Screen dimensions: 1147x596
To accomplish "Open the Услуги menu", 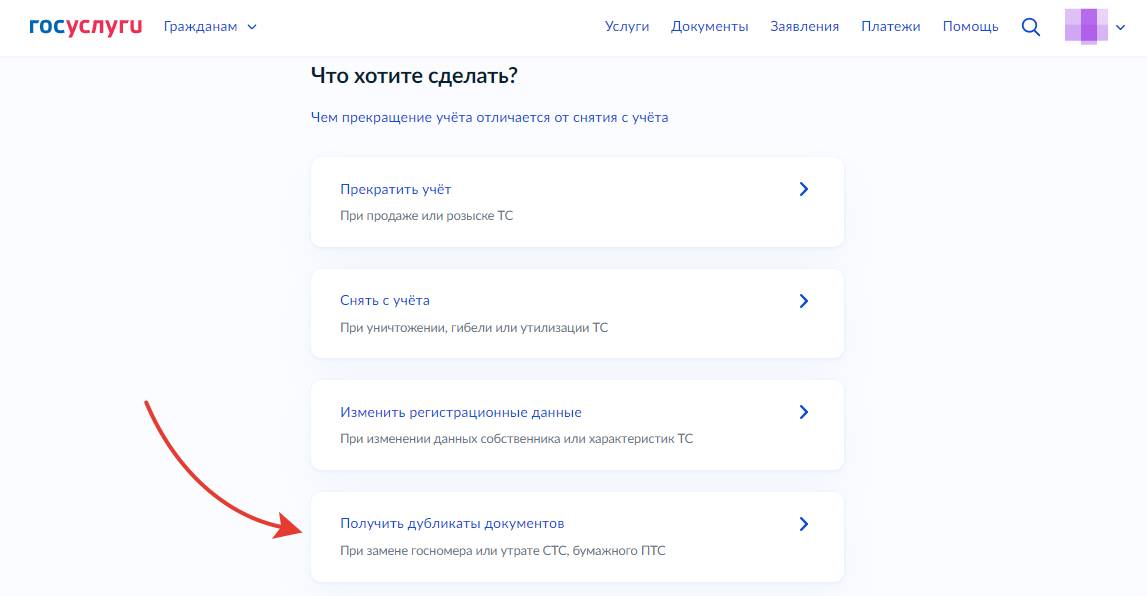I will tap(627, 27).
